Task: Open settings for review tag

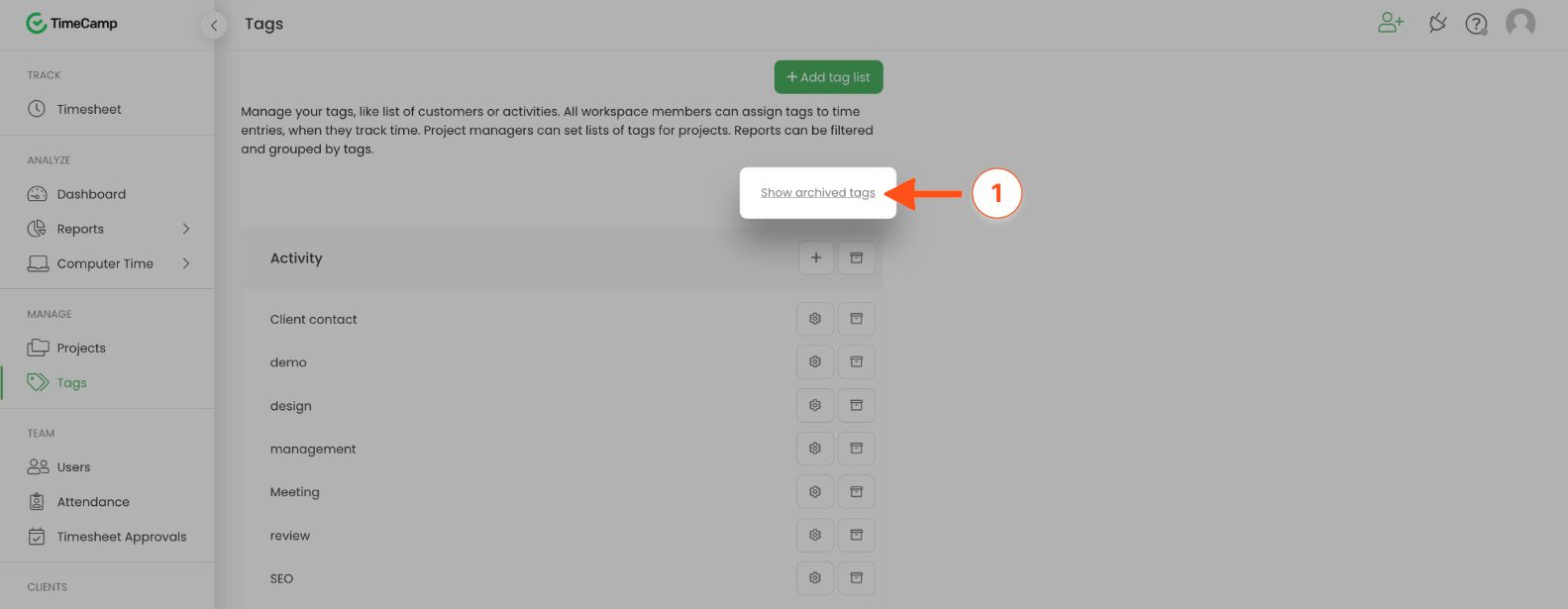Action: coord(815,535)
